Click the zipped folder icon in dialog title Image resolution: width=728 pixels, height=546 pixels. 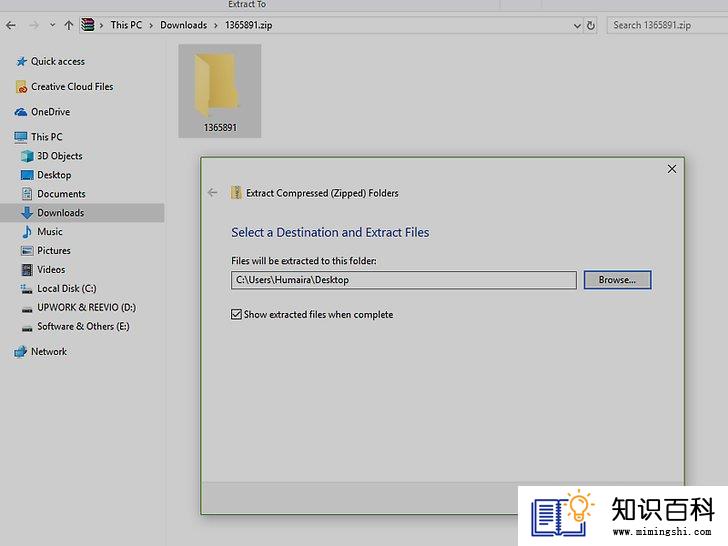pos(236,193)
